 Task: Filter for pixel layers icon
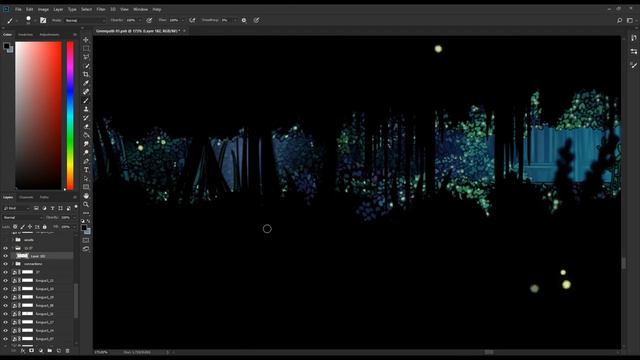coord(36,208)
